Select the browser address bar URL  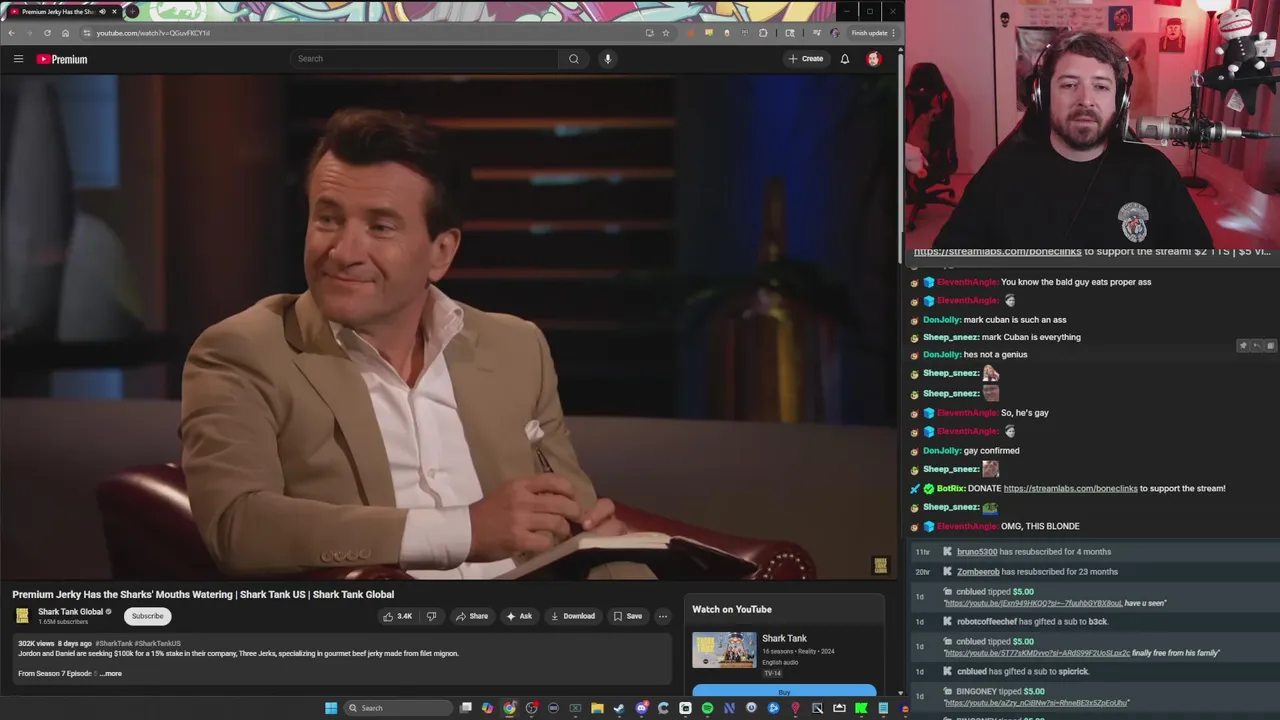tap(153, 33)
